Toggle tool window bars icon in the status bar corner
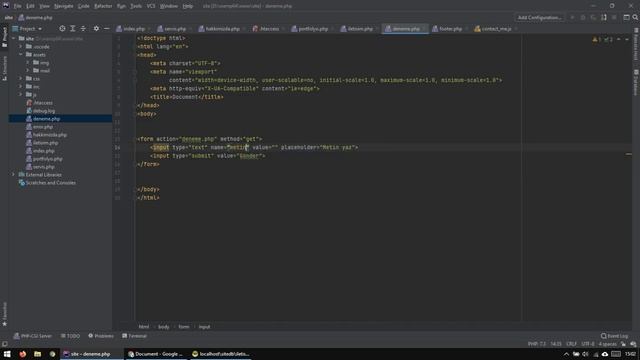This screenshot has height=360, width=640. [x=4, y=344]
